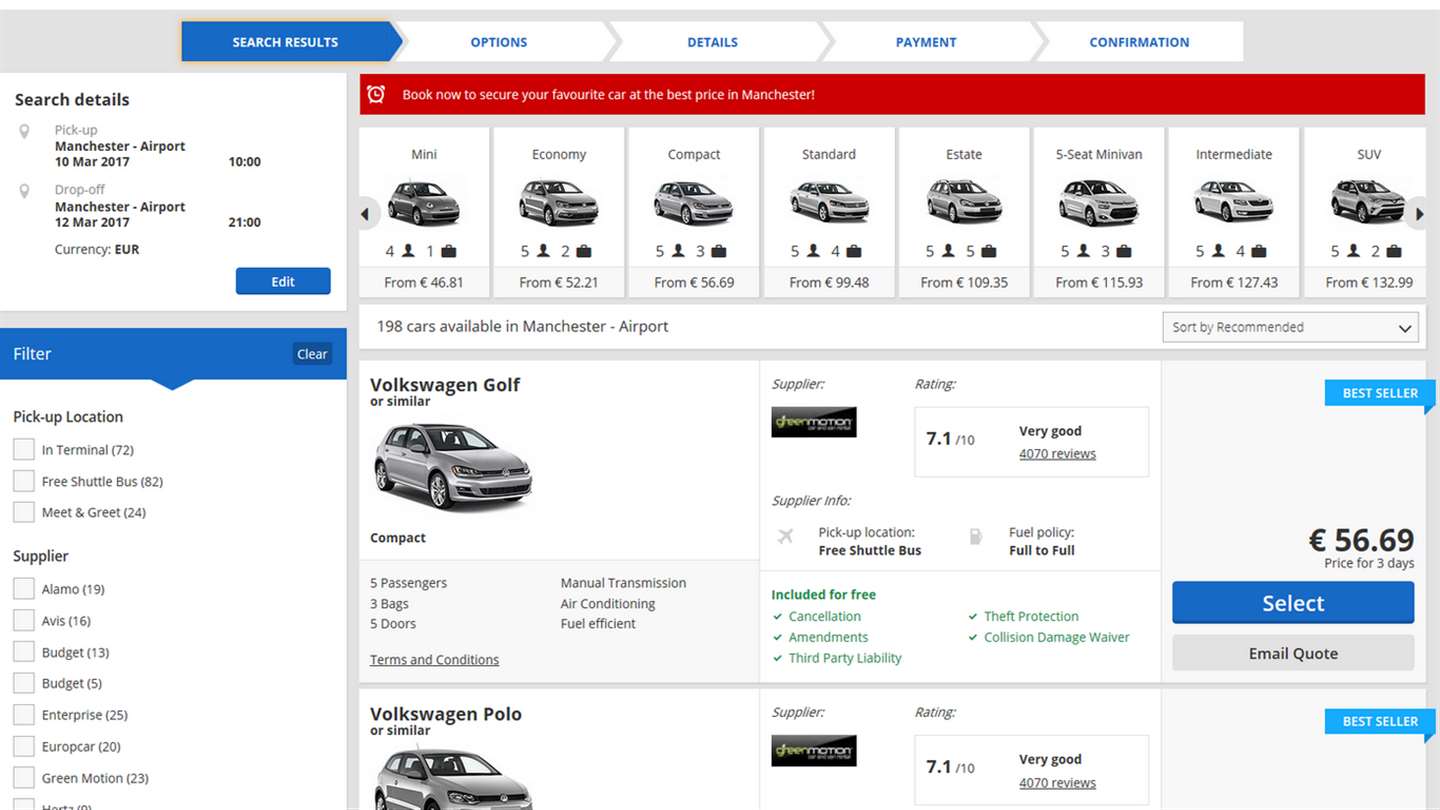Open the Details step

(713, 42)
